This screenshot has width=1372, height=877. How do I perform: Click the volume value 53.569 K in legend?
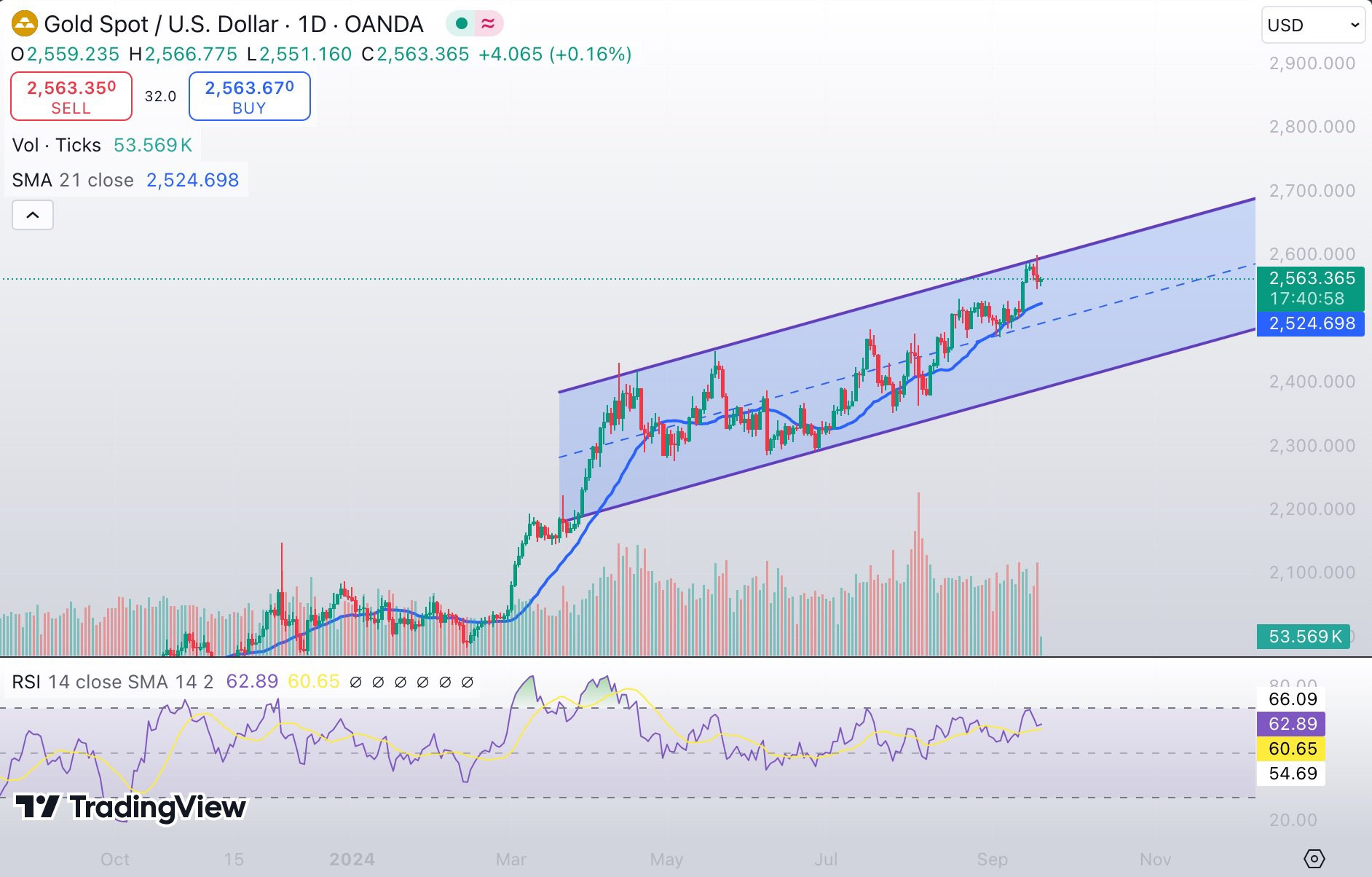click(153, 145)
